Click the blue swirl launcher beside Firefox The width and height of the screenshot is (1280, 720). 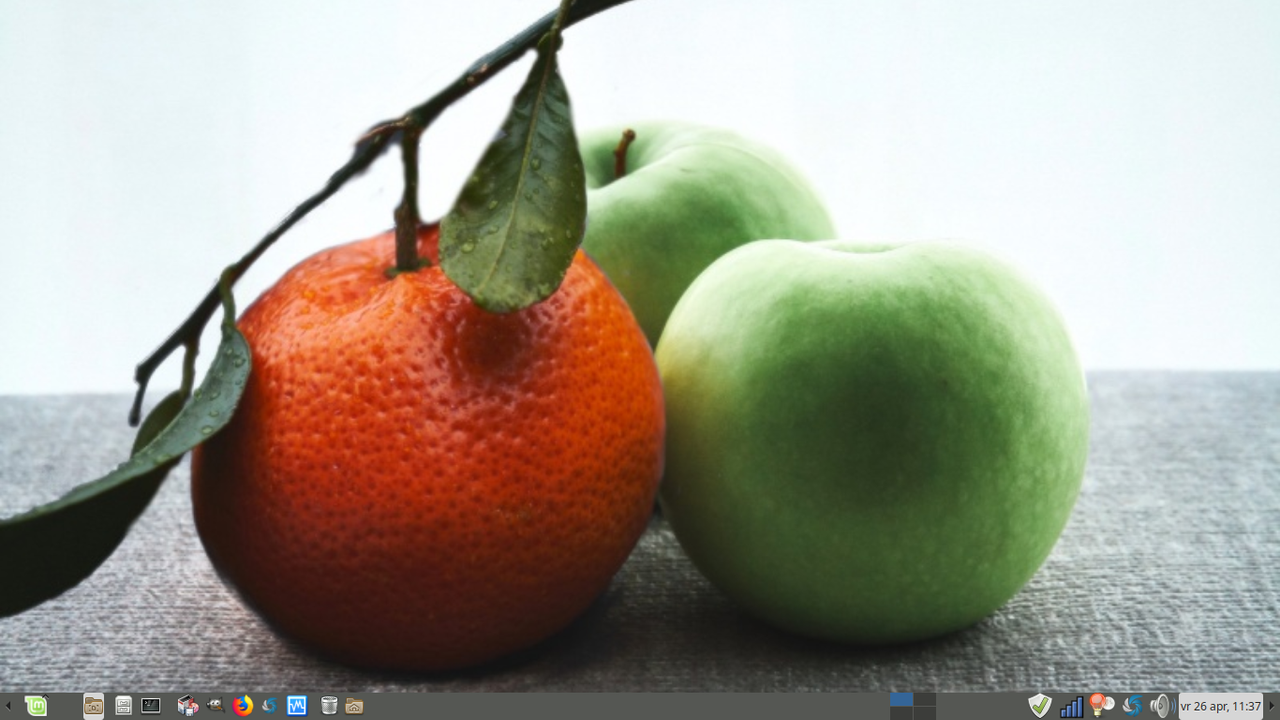pos(269,706)
